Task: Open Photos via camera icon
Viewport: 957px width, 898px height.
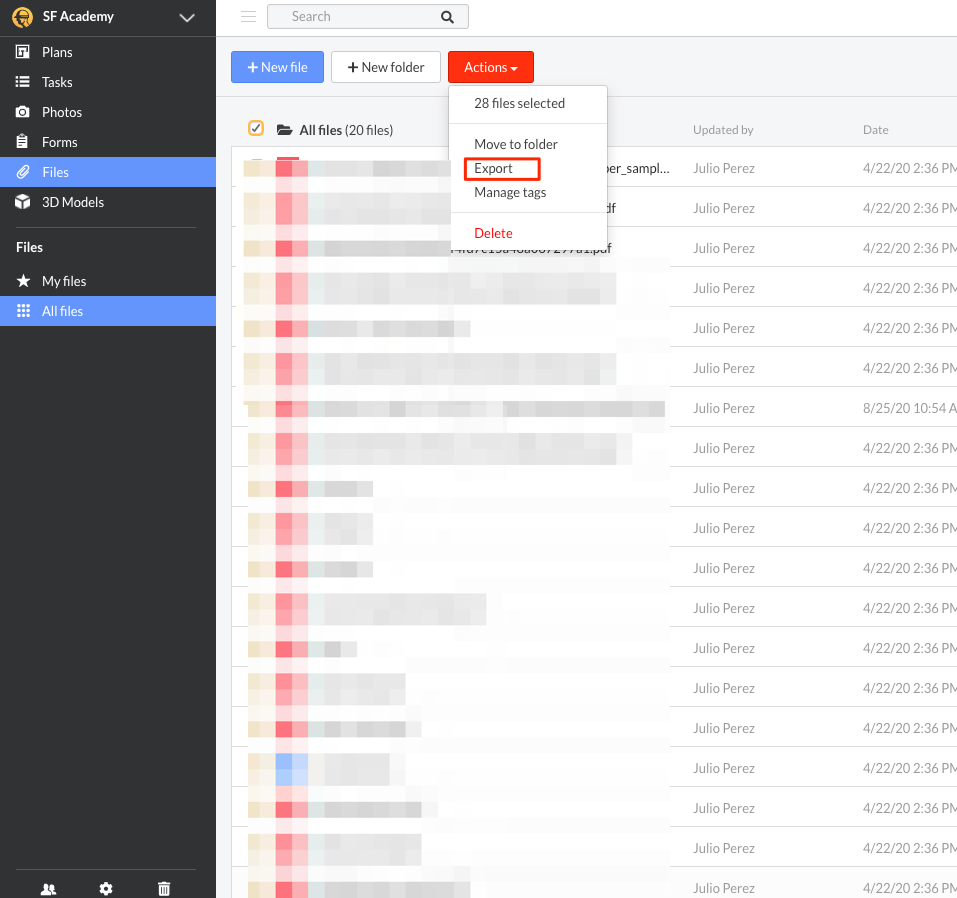Action: 23,112
